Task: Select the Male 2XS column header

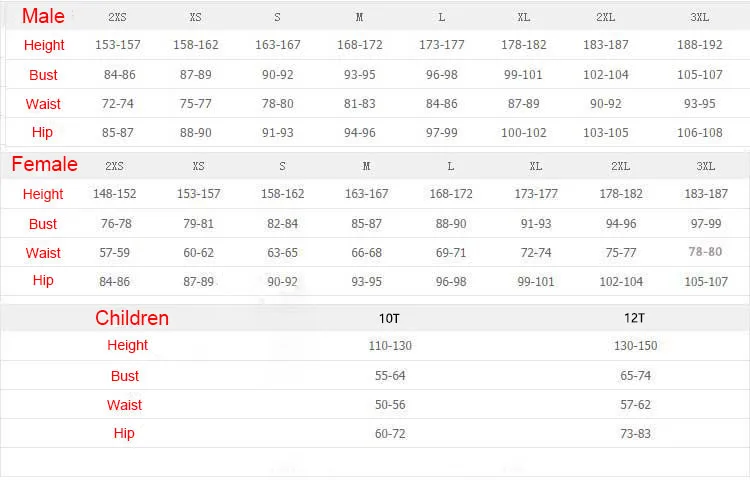Action: [x=117, y=18]
